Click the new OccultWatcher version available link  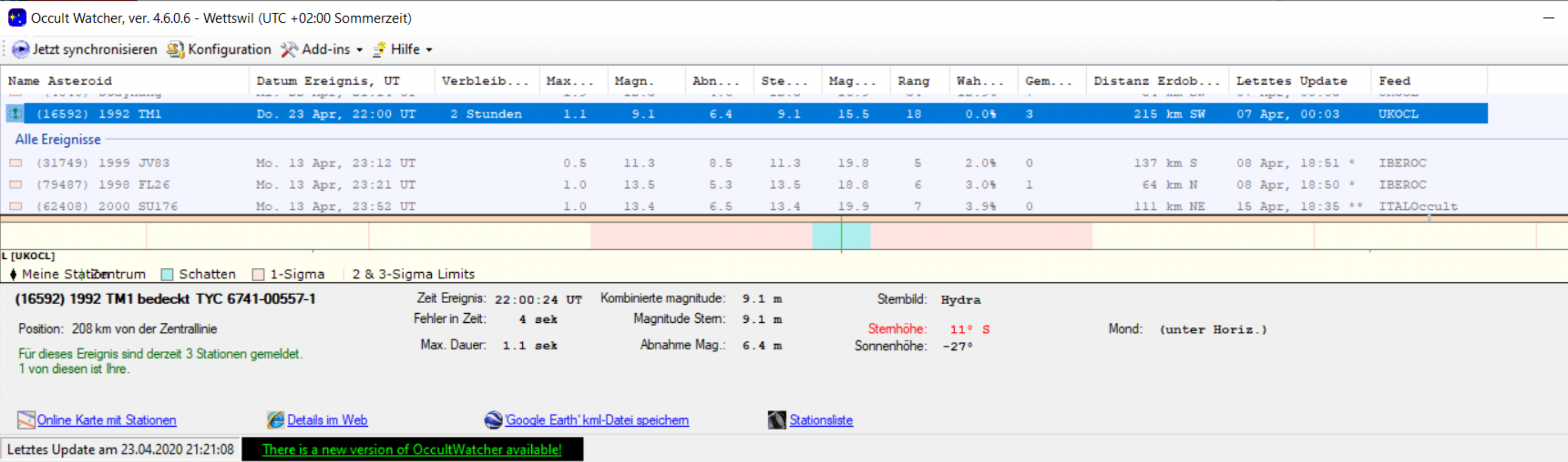411,450
